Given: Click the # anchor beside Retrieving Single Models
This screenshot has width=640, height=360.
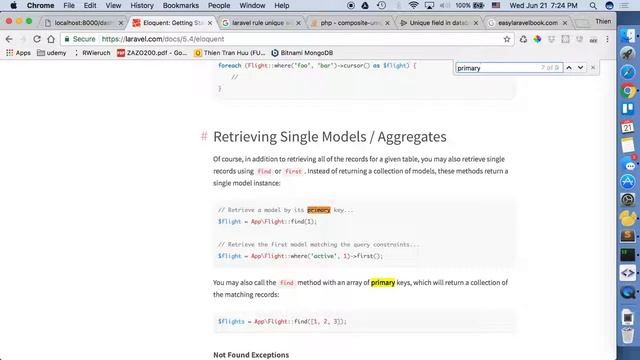Looking at the screenshot, I should coord(204,136).
